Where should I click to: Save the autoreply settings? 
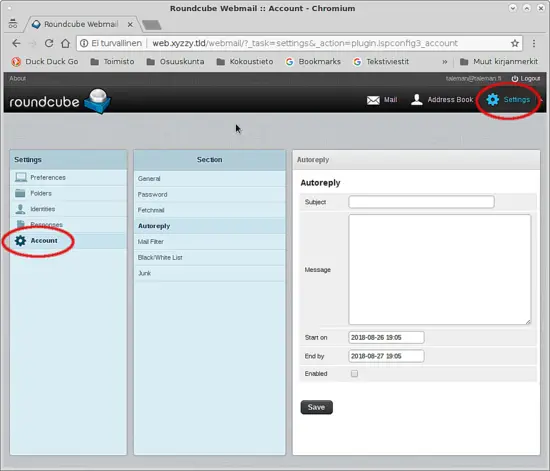tap(316, 407)
